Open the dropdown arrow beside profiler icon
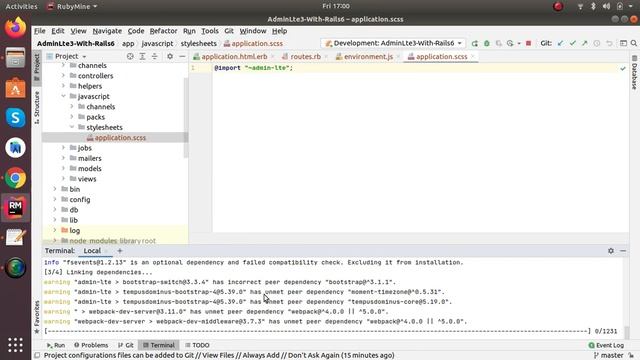This screenshot has width=640, height=360. [x=519, y=43]
